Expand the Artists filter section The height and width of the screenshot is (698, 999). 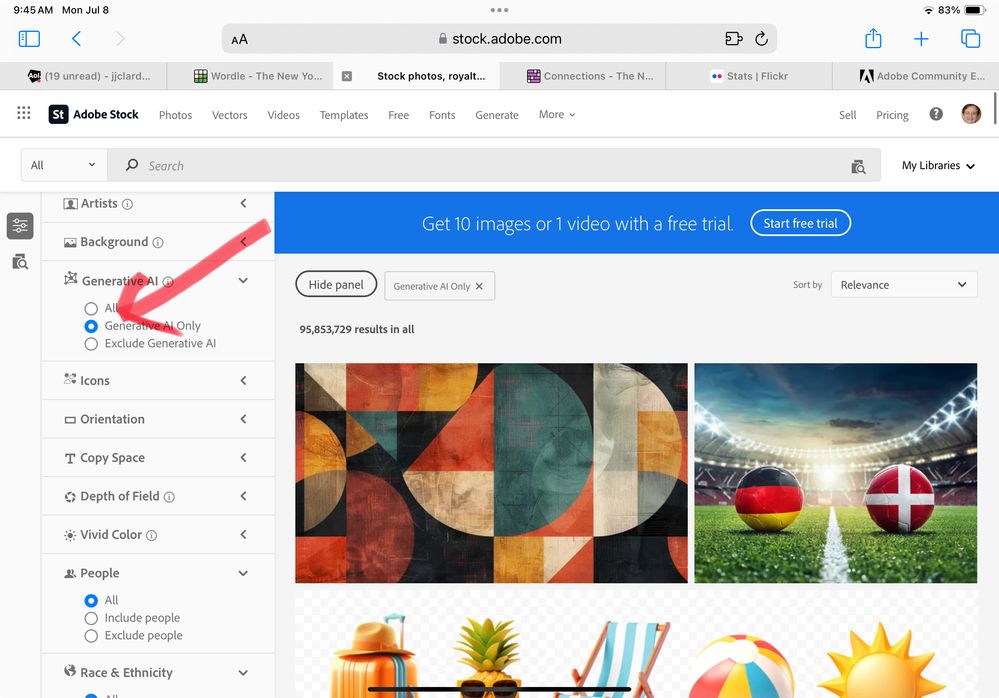(x=243, y=203)
